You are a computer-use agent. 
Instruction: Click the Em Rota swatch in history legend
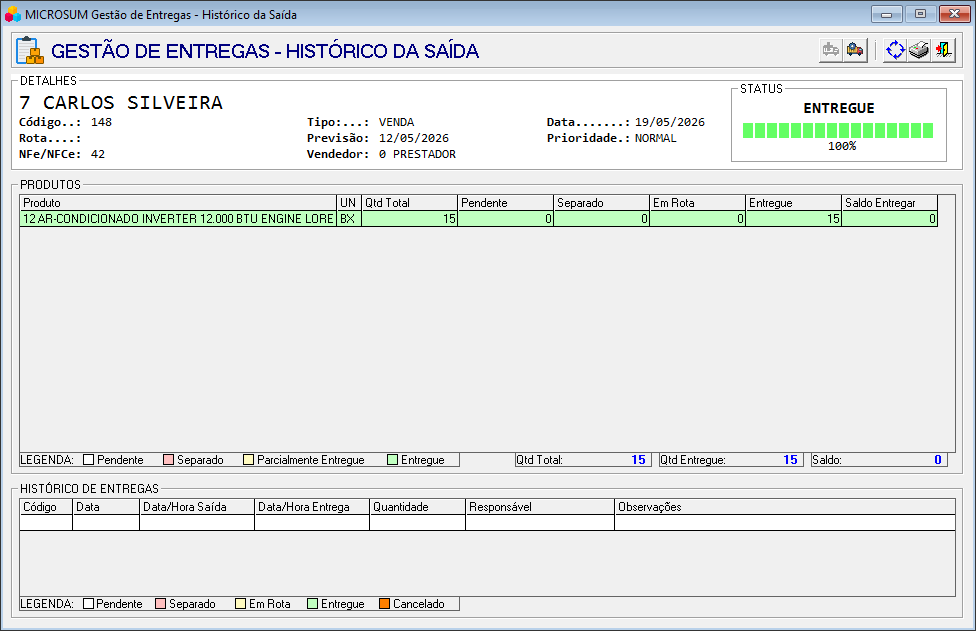click(240, 604)
